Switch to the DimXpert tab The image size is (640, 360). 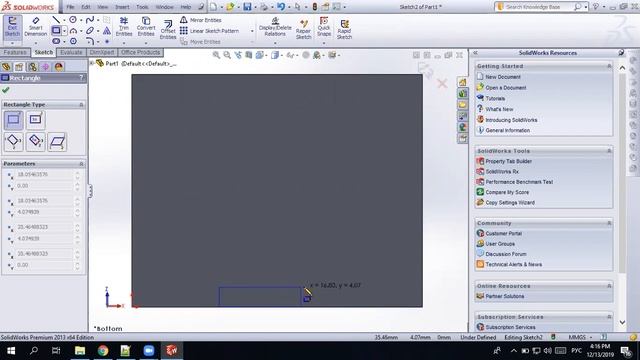click(102, 52)
